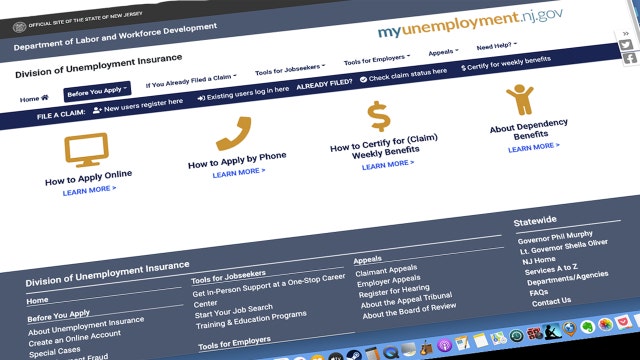Click New users register here

point(138,106)
